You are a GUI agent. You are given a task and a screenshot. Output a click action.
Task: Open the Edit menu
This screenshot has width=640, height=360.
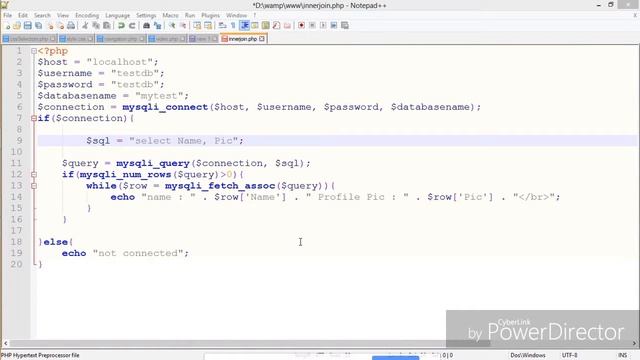pos(22,15)
